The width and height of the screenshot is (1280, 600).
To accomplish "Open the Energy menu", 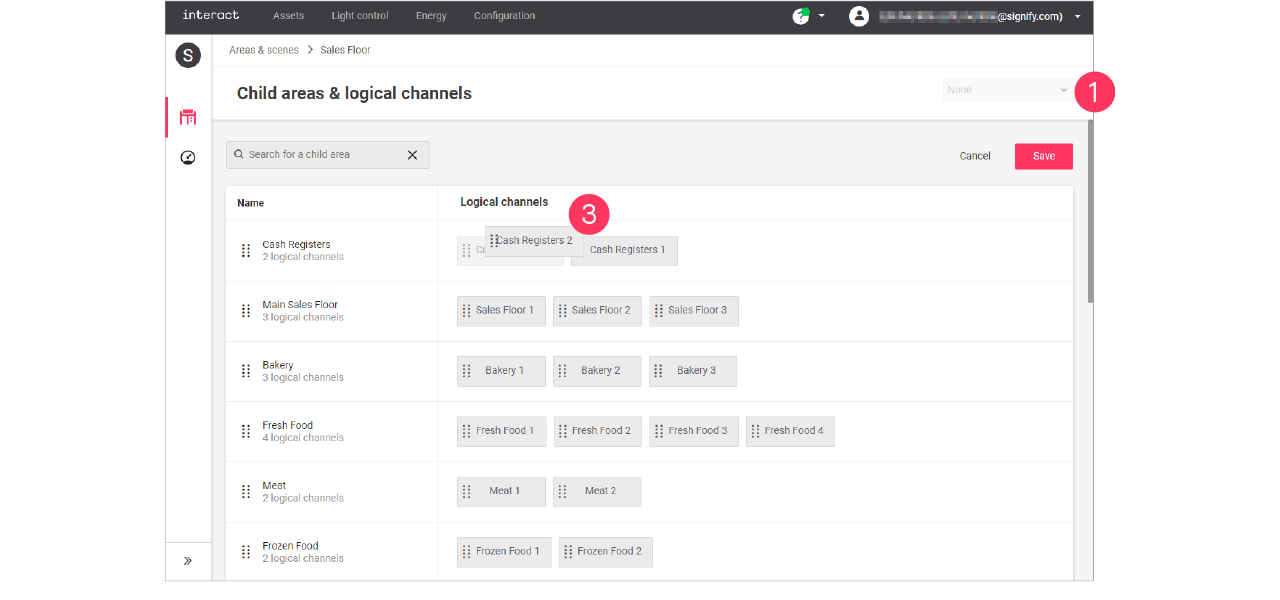I will click(x=431, y=16).
